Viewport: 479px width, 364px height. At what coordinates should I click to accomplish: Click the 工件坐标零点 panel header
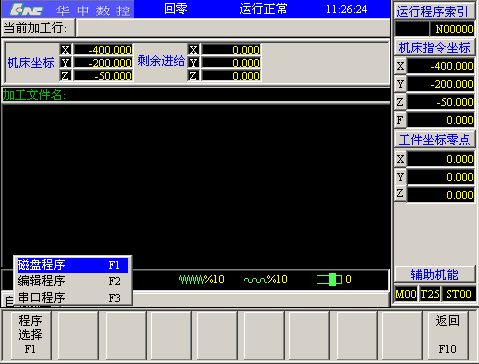pyautogui.click(x=434, y=140)
